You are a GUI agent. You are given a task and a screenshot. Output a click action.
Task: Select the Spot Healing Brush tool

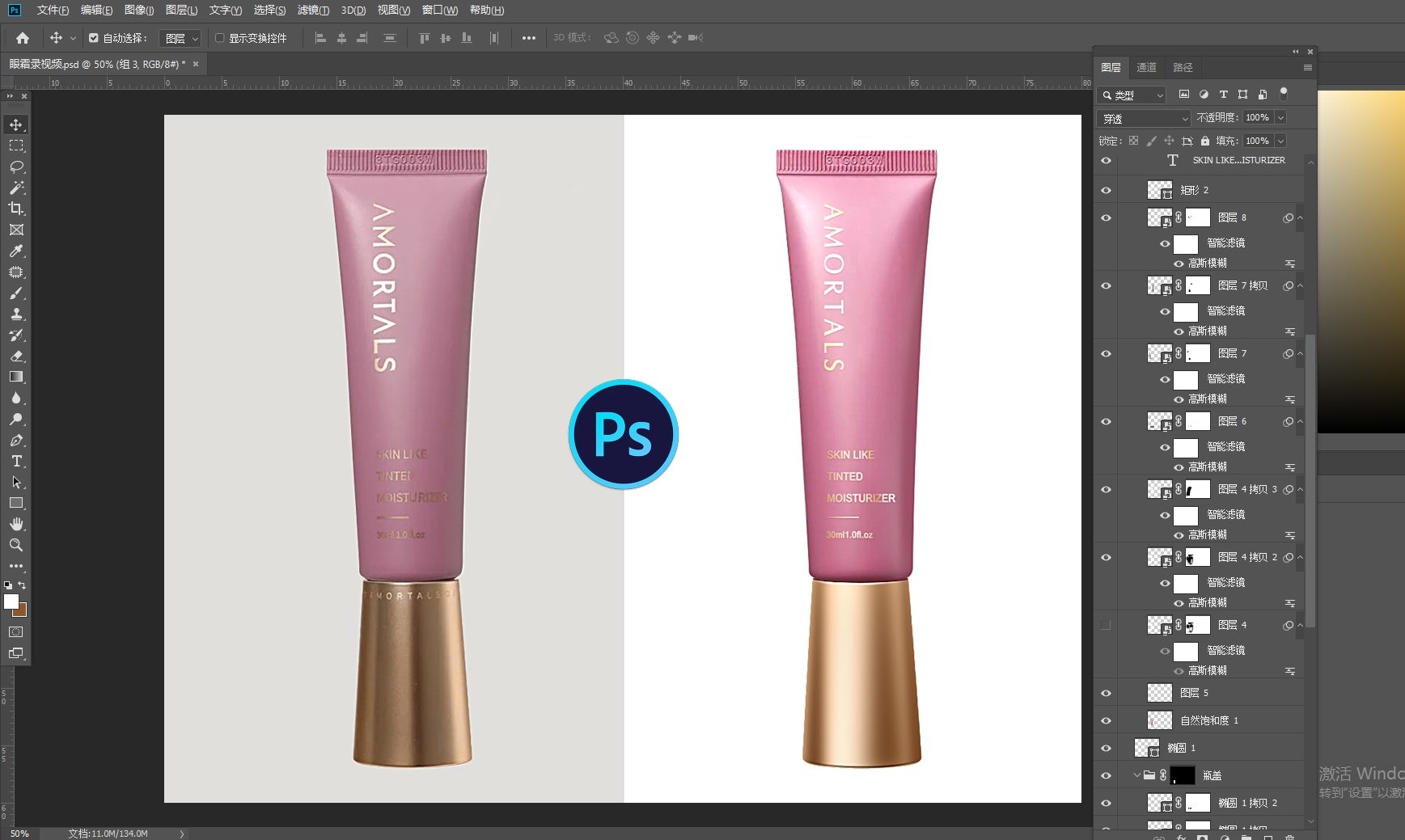[16, 272]
